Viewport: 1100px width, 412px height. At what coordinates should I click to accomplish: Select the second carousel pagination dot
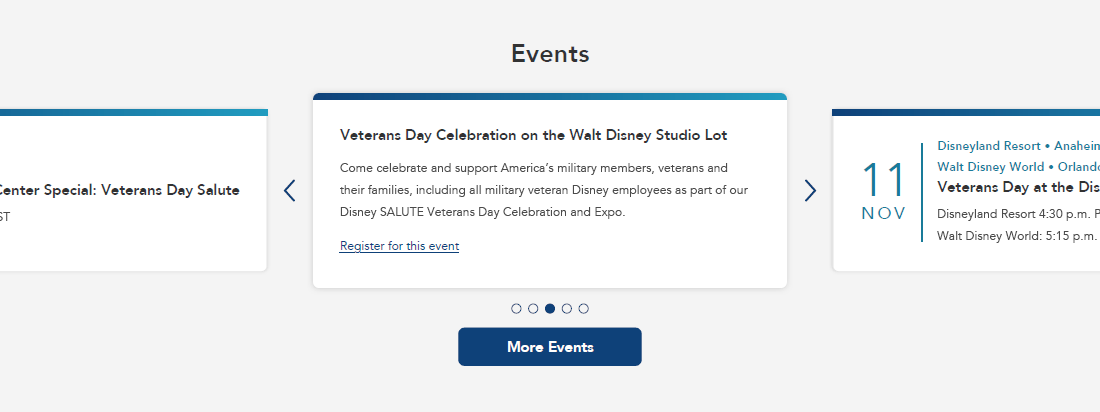pyautogui.click(x=533, y=308)
